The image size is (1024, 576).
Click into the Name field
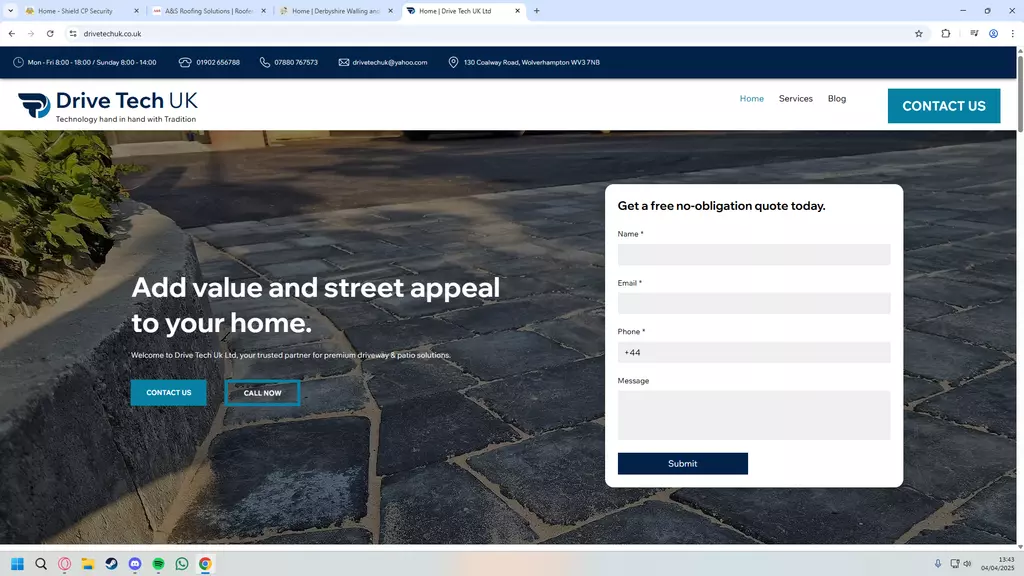754,255
